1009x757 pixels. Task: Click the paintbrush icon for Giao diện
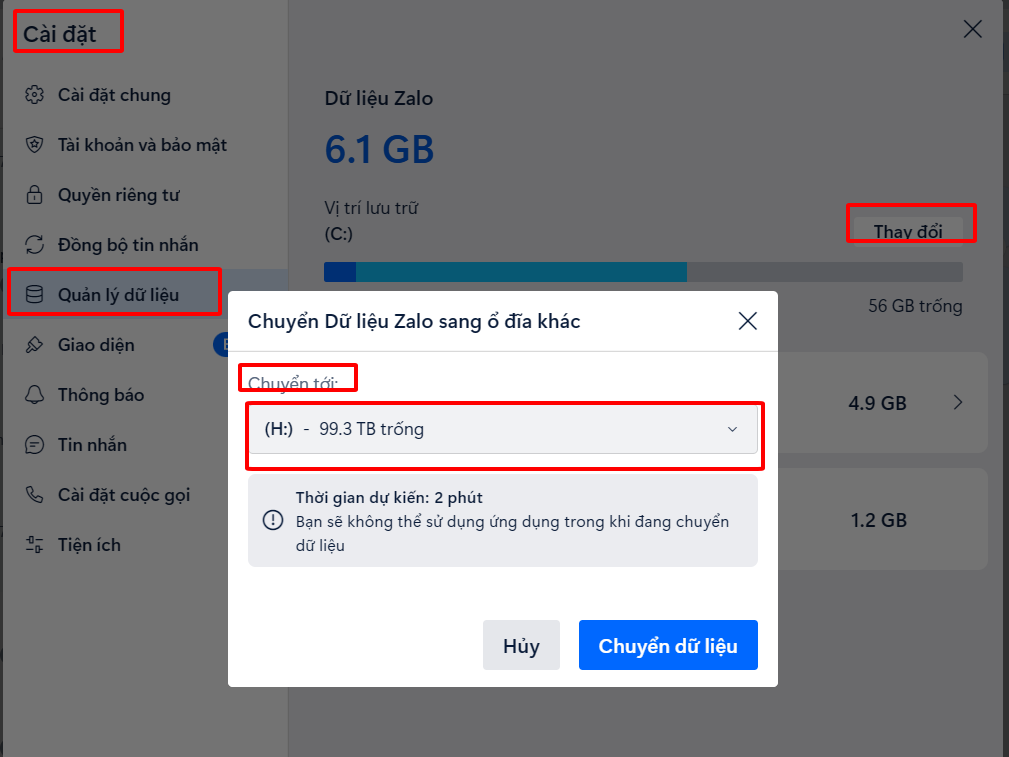[35, 345]
